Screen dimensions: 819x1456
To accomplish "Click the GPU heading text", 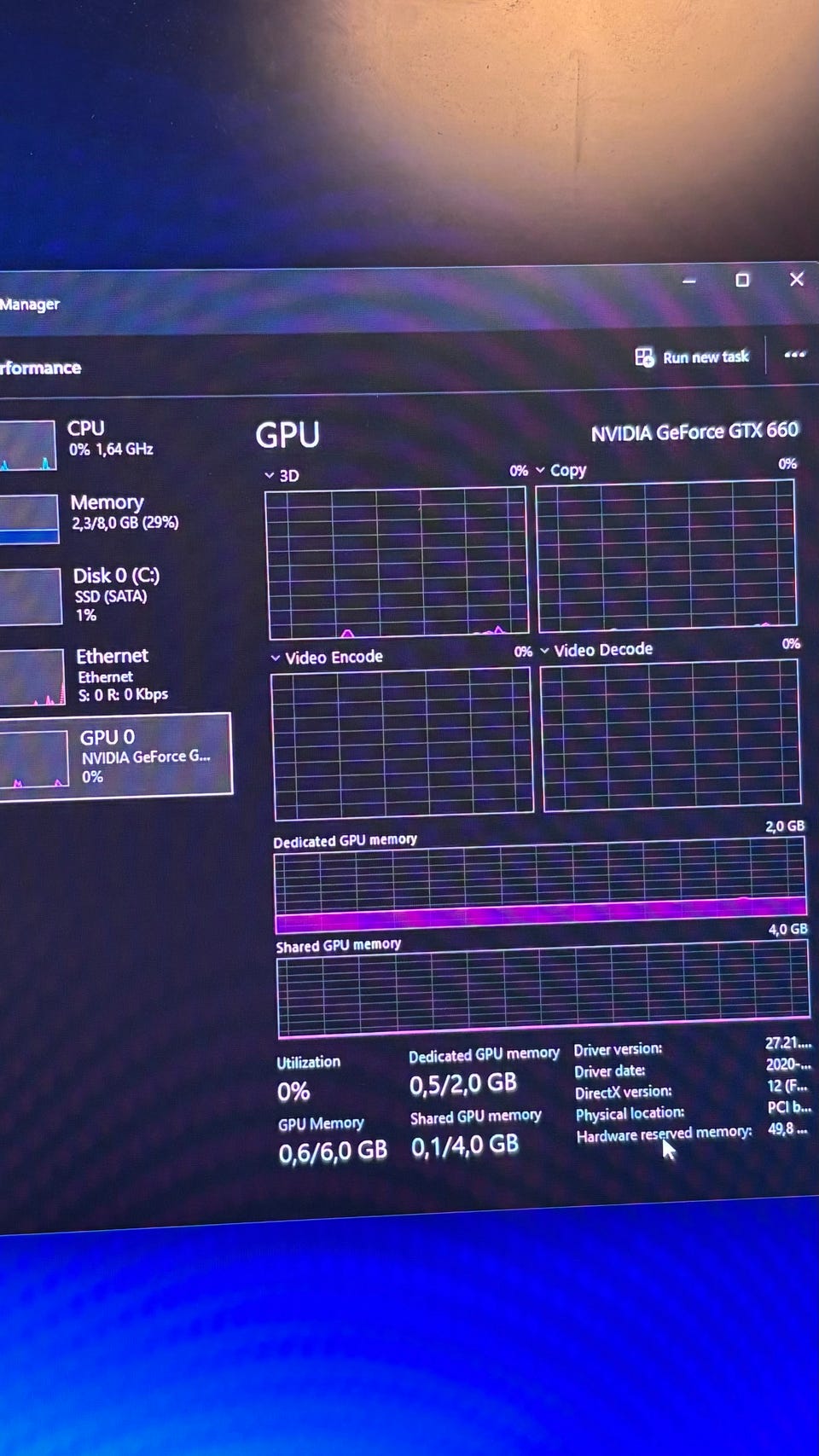I will (x=288, y=435).
